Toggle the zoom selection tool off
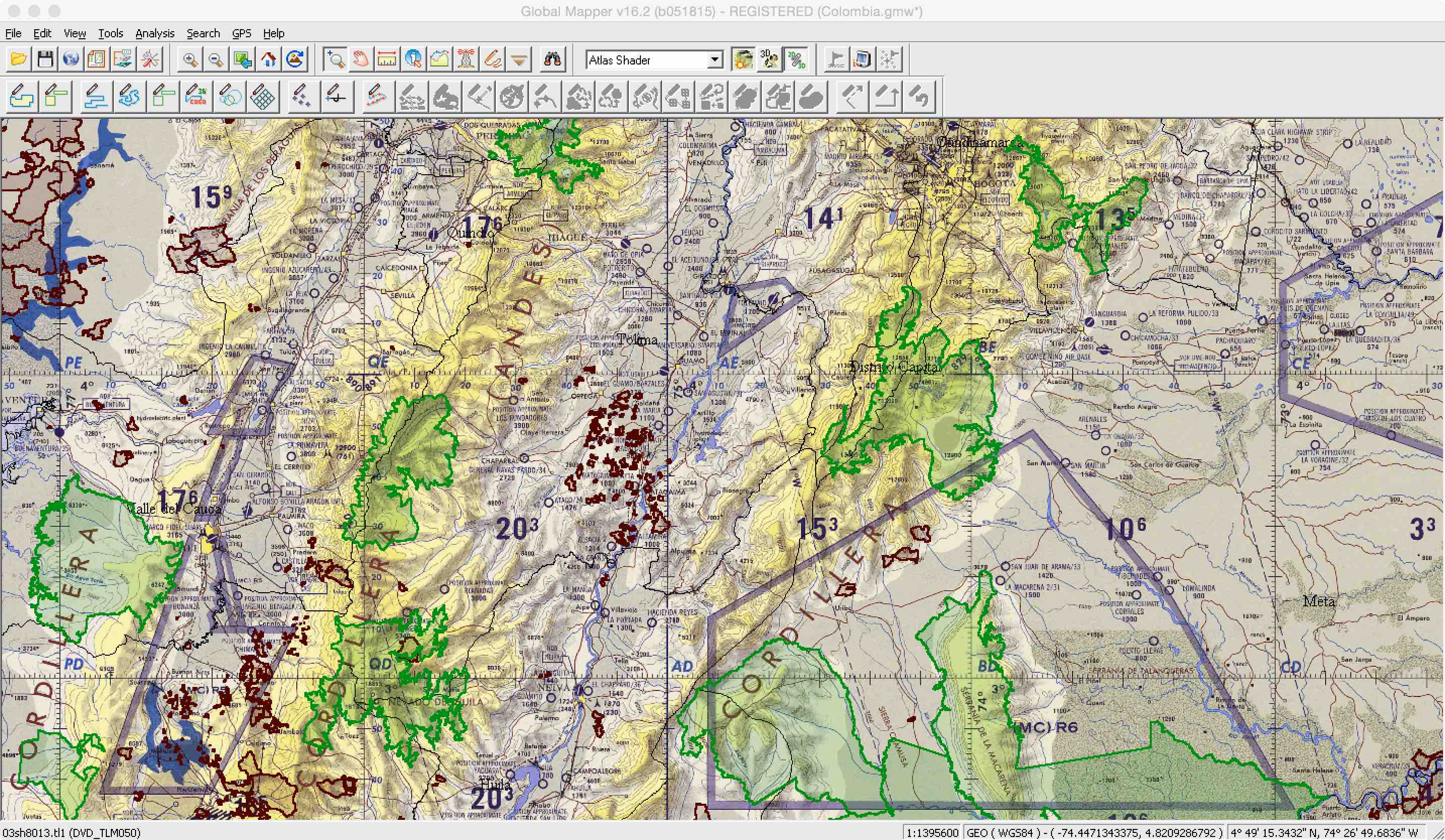This screenshot has height=840, width=1445. [337, 59]
